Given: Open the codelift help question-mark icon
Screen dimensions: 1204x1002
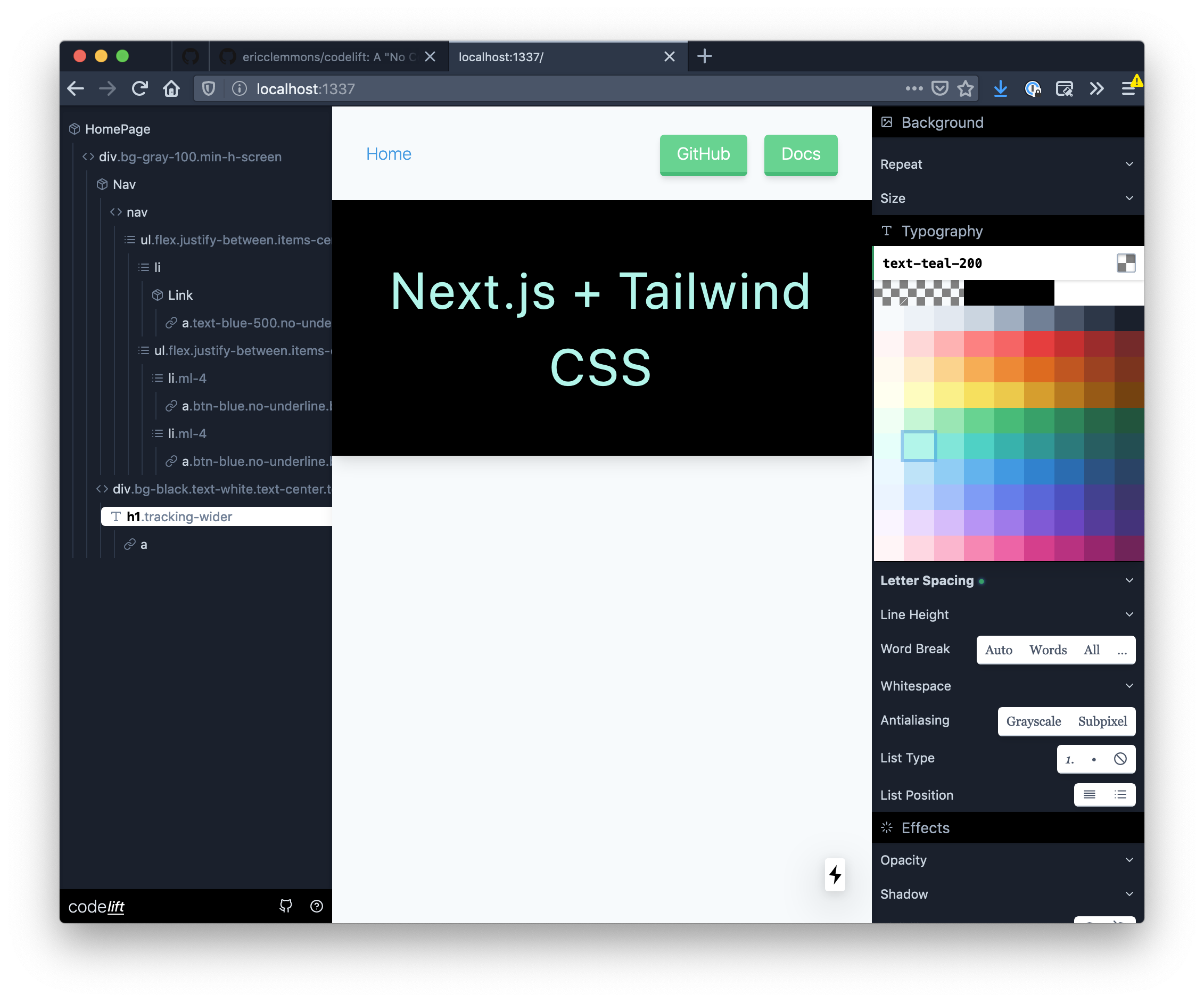Looking at the screenshot, I should pos(317,906).
